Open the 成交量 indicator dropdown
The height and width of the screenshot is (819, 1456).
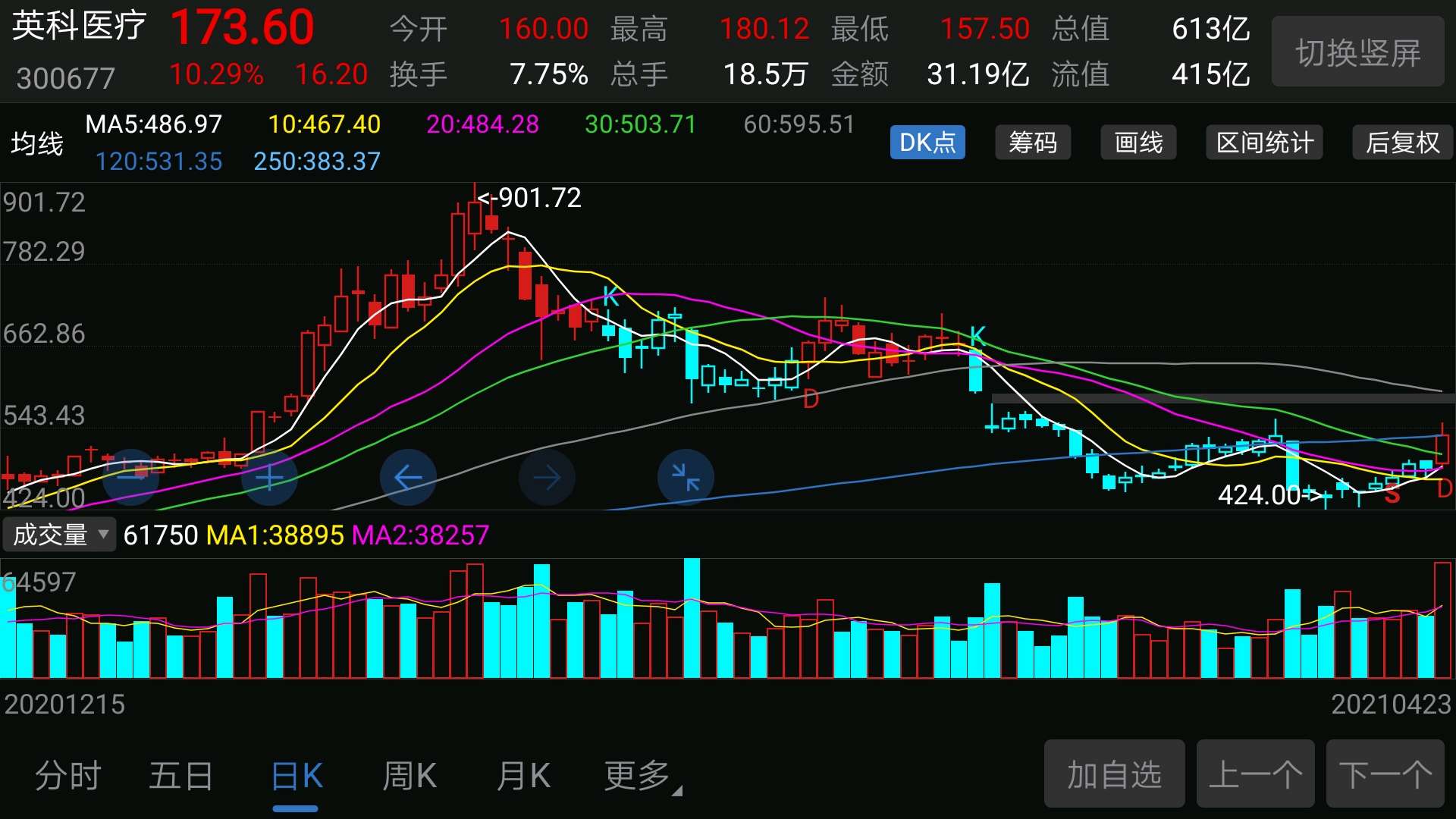(59, 535)
